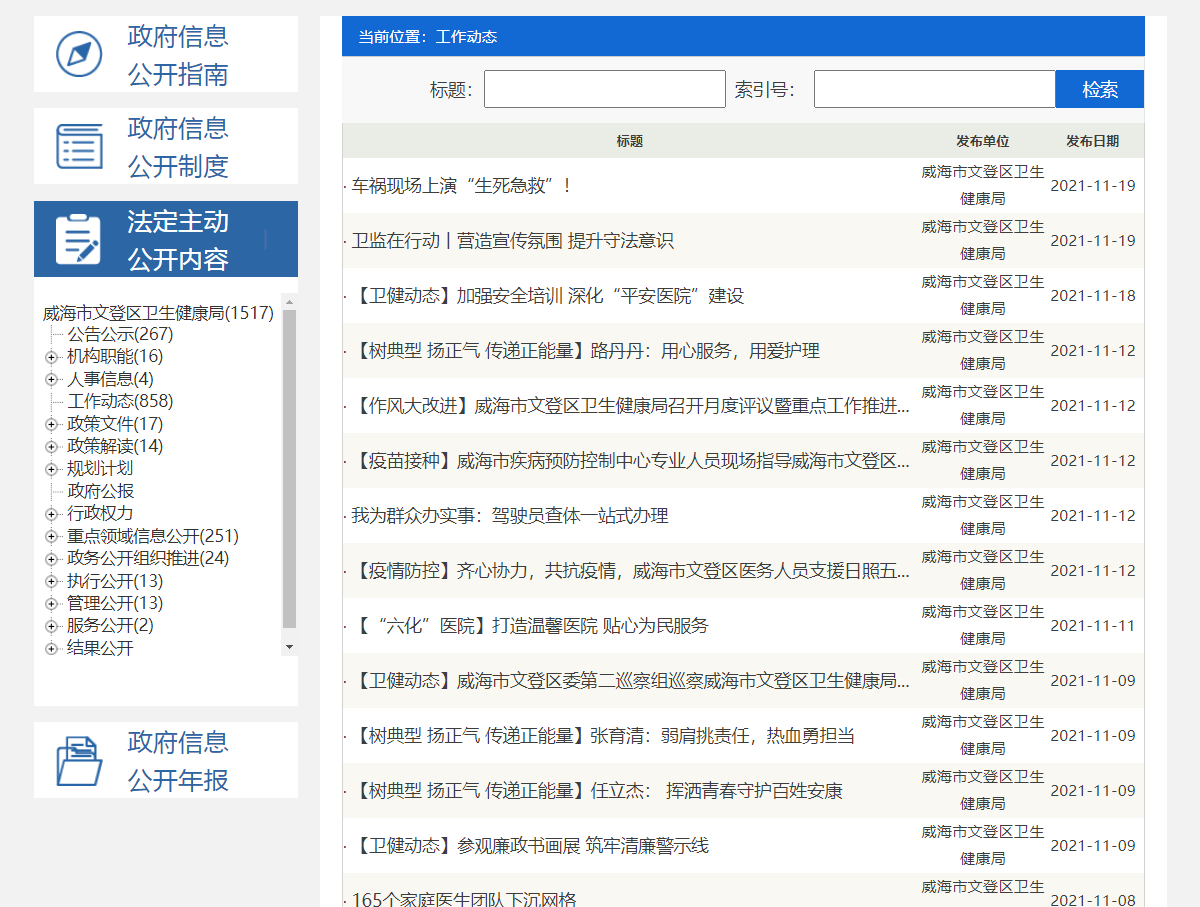
Task: Click date 2021-11-08 in the list
Action: (x=1093, y=899)
